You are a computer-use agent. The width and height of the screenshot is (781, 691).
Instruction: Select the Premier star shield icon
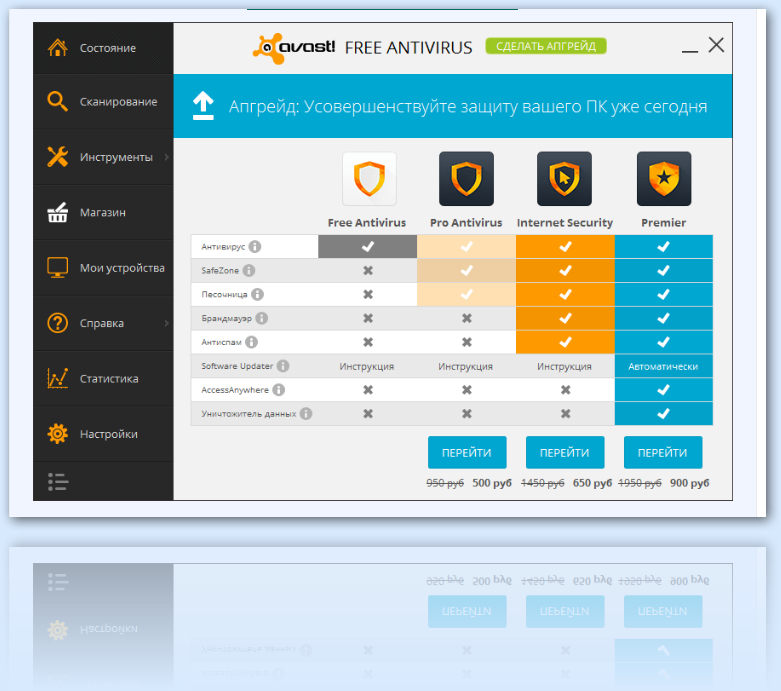[x=664, y=179]
